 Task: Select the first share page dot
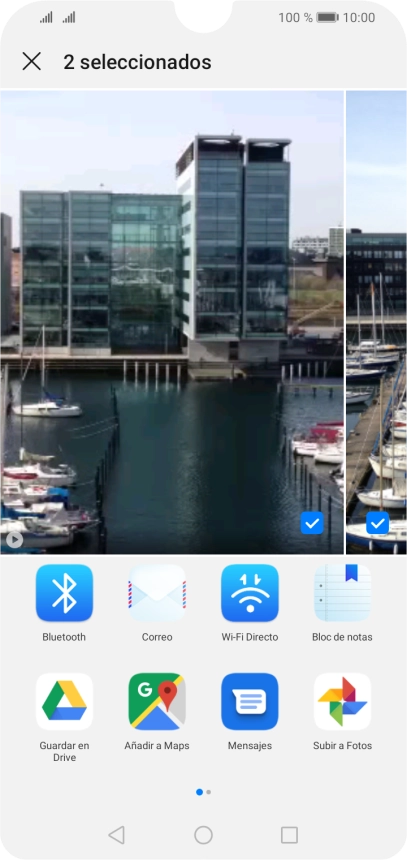pyautogui.click(x=199, y=792)
